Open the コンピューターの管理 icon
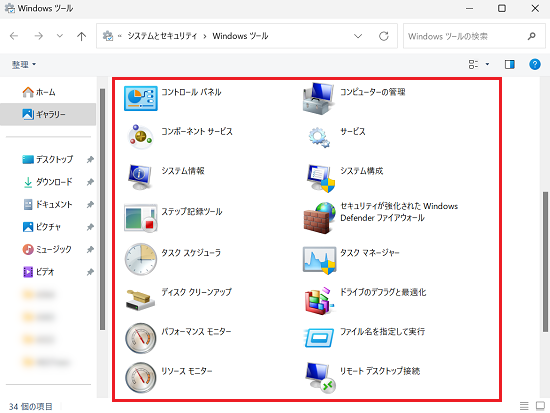This screenshot has width=550, height=413. click(x=318, y=99)
